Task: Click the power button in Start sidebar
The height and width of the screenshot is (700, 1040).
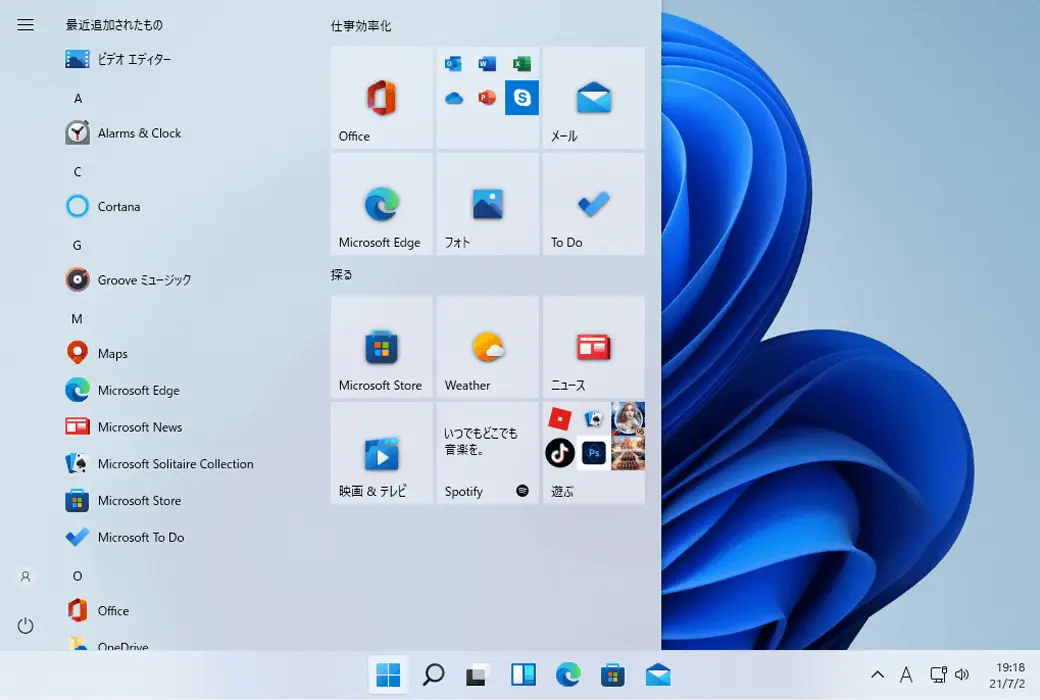Action: tap(25, 626)
